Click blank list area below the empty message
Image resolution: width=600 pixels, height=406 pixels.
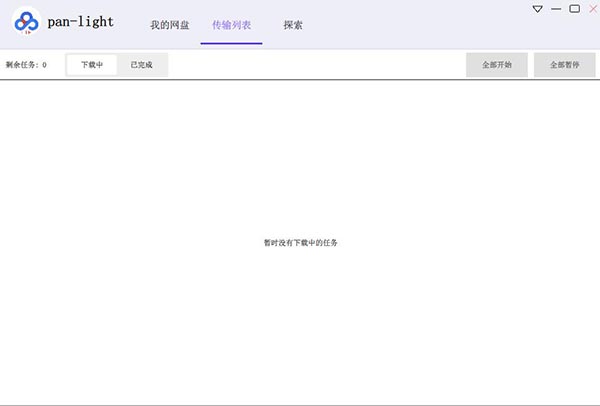(x=300, y=330)
